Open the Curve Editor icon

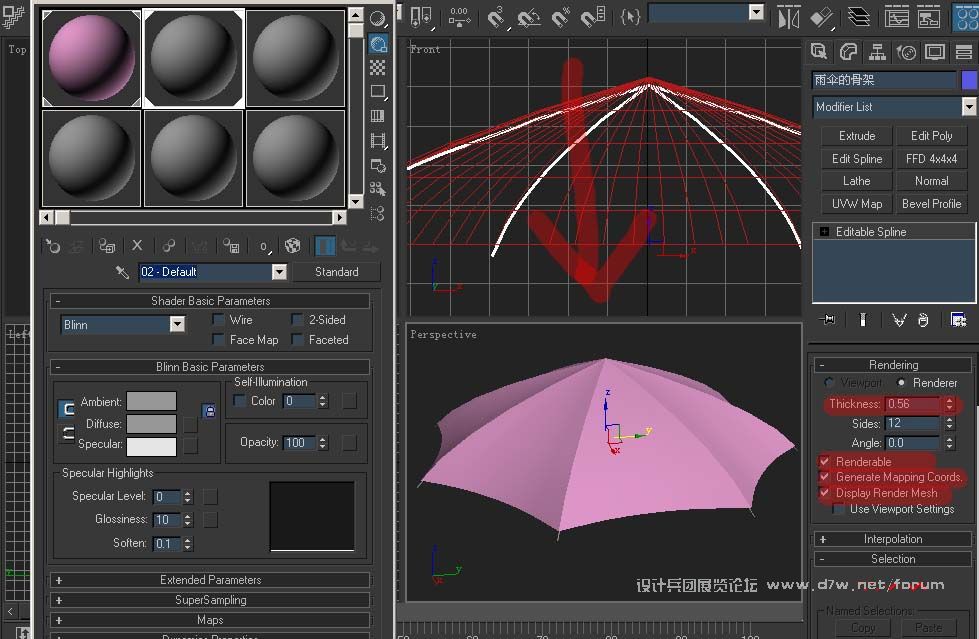(x=897, y=17)
